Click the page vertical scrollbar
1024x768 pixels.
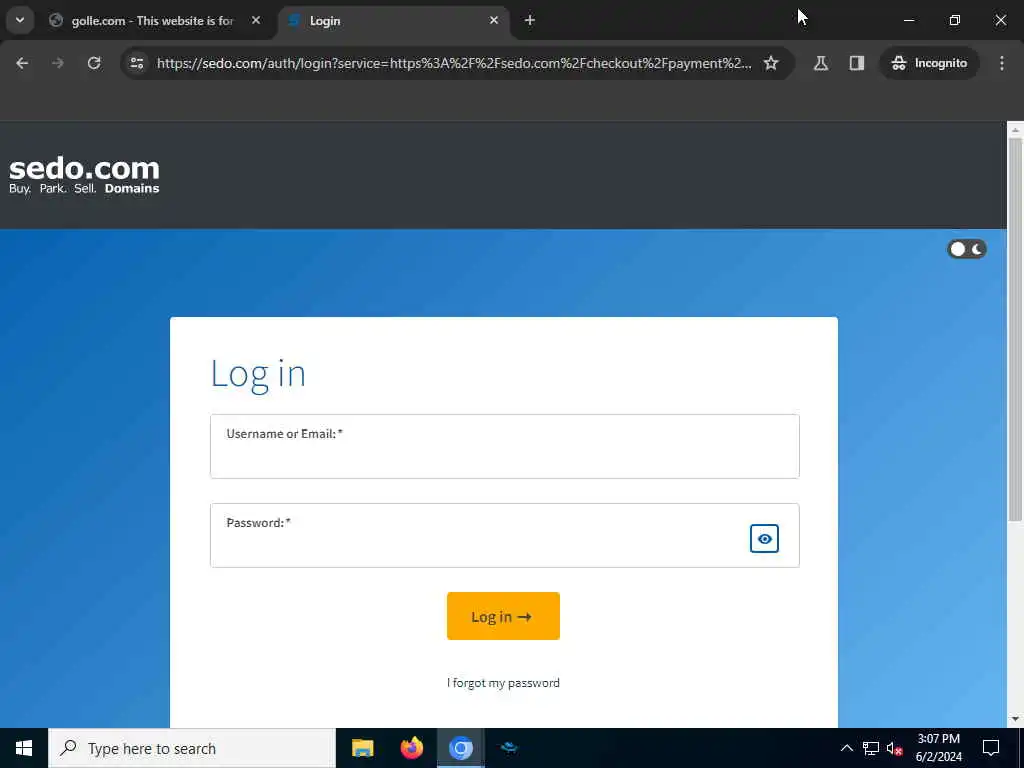tap(1015, 330)
